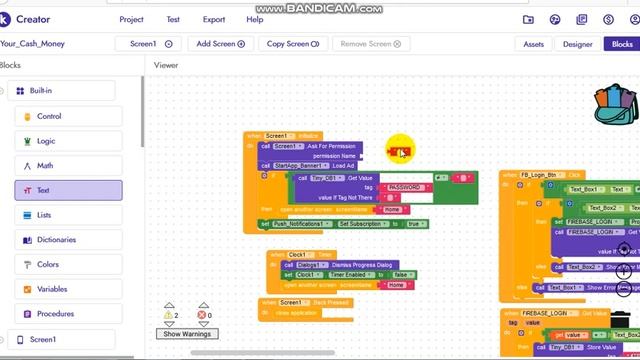Open the Project menu
The height and width of the screenshot is (360, 640).
tap(131, 20)
